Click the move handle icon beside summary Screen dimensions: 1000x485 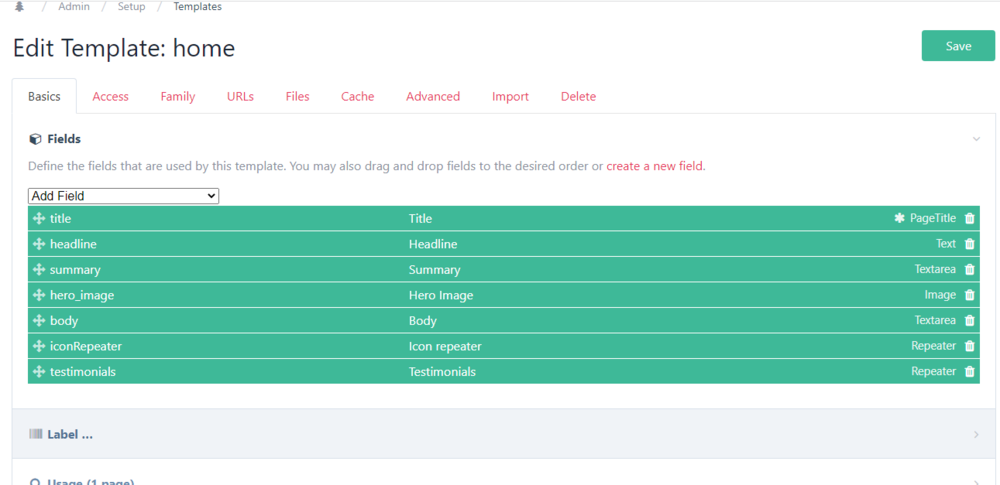pyautogui.click(x=39, y=270)
